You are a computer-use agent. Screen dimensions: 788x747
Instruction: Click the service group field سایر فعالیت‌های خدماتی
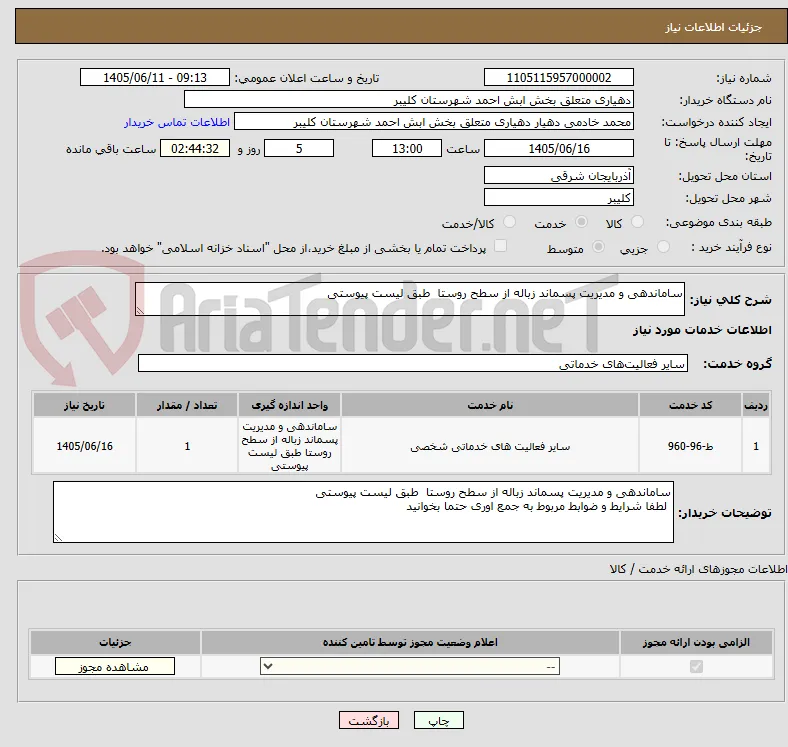click(413, 363)
